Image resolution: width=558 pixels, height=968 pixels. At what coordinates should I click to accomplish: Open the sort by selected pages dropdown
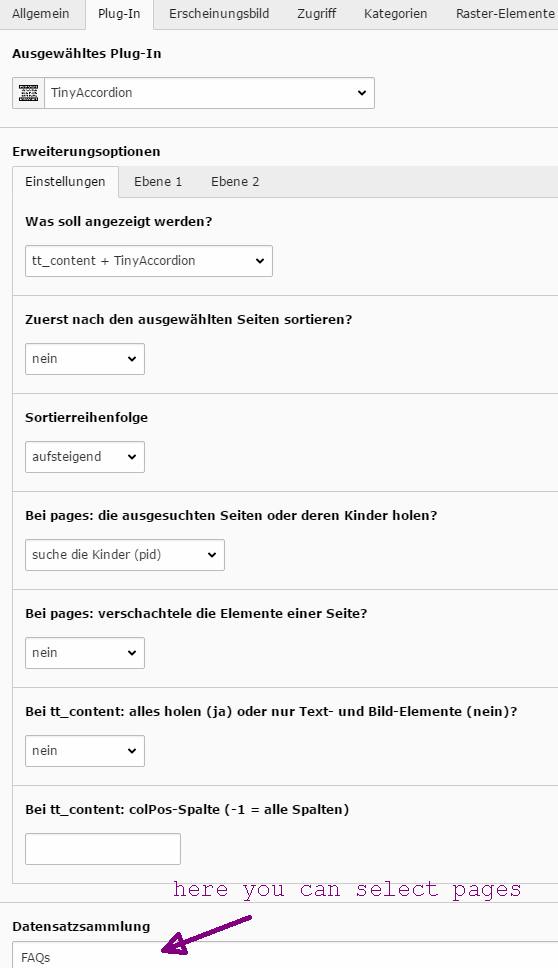pos(85,359)
